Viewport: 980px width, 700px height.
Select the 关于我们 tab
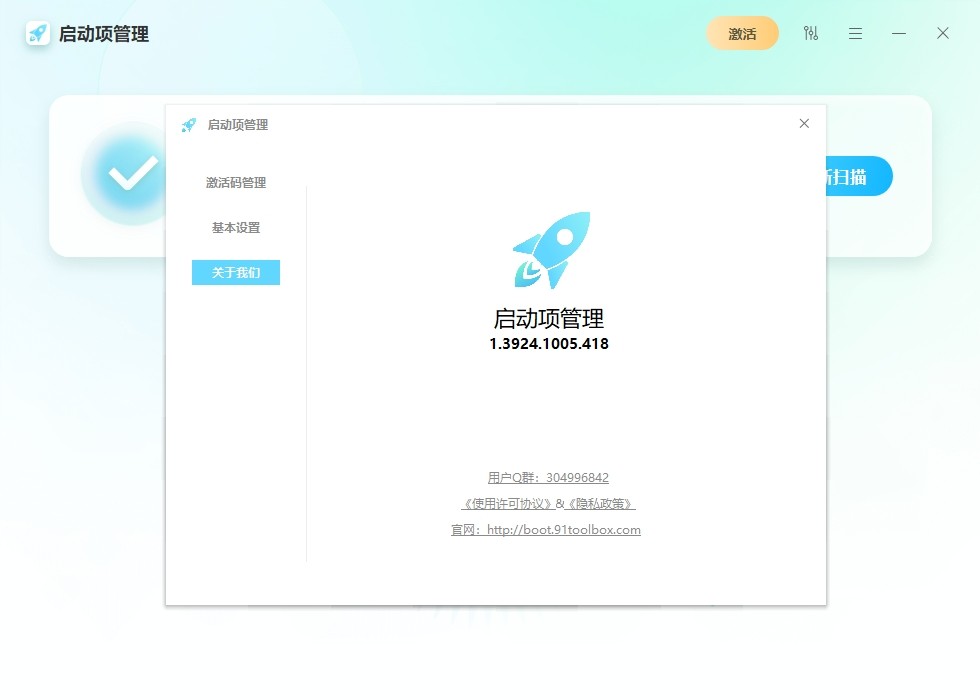click(236, 272)
